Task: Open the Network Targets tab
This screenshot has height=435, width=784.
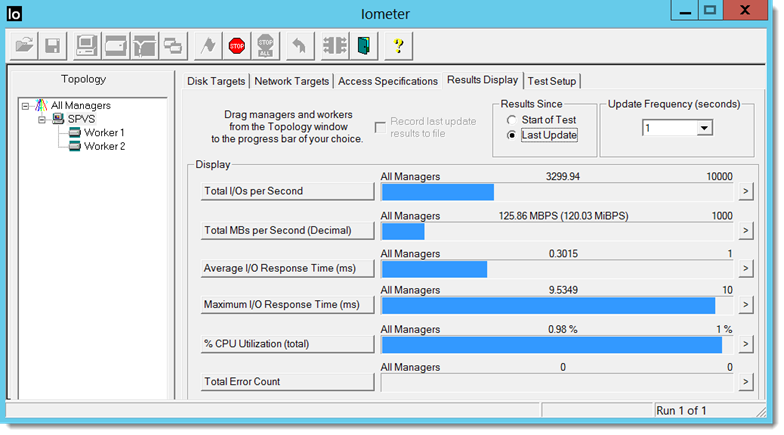Action: point(292,81)
